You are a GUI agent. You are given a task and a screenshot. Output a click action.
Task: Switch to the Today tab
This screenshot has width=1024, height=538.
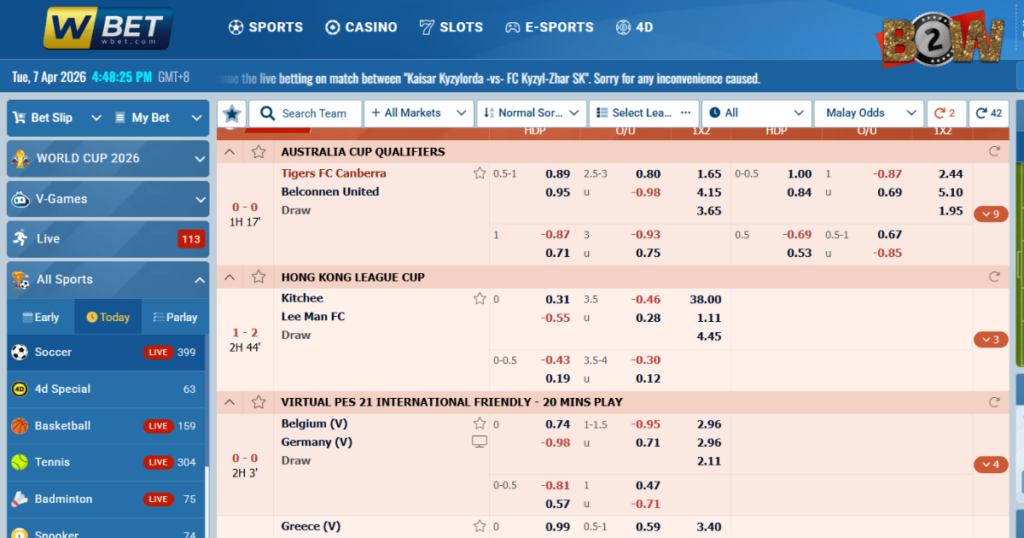click(108, 317)
